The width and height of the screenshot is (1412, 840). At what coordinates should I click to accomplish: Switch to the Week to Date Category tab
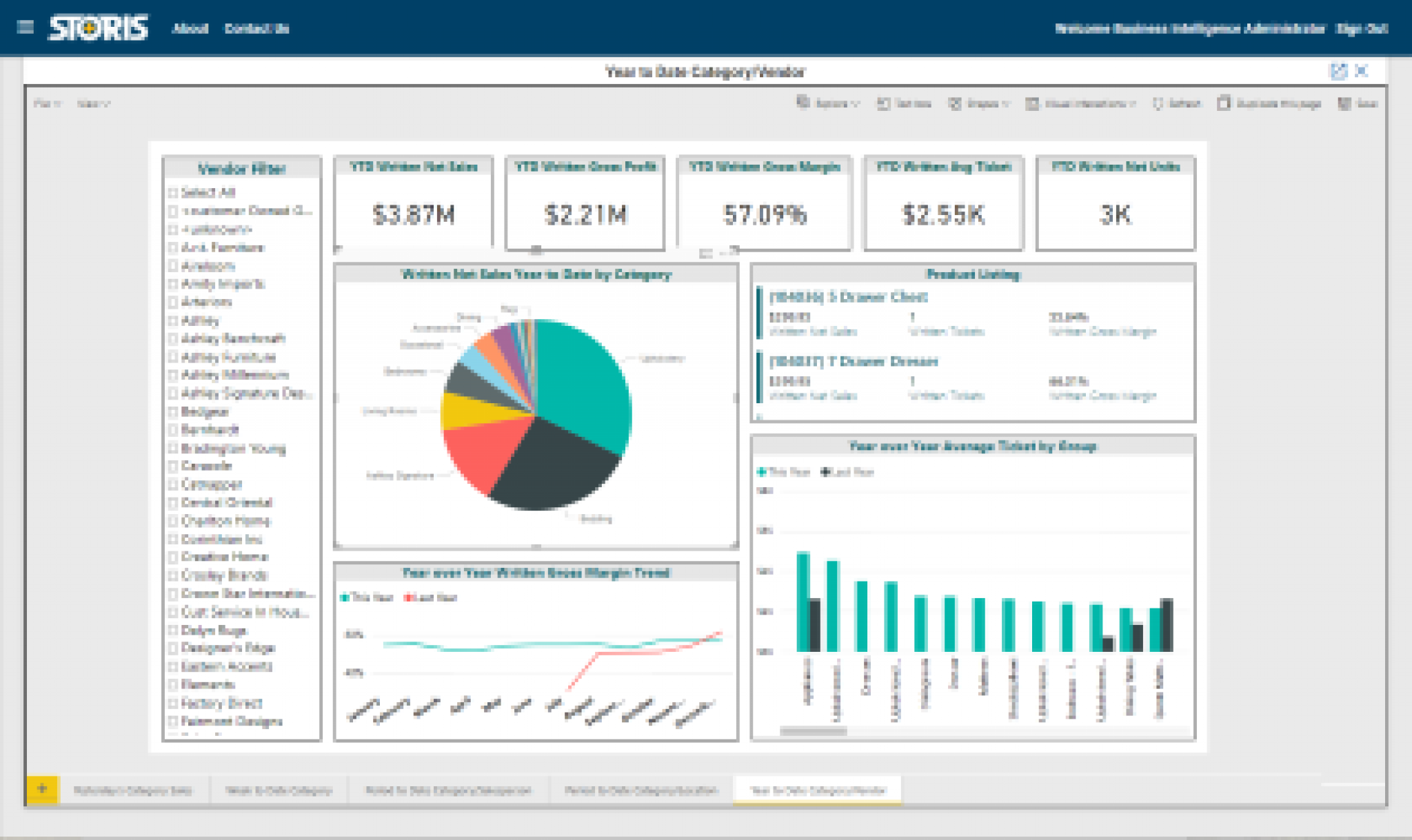(281, 791)
